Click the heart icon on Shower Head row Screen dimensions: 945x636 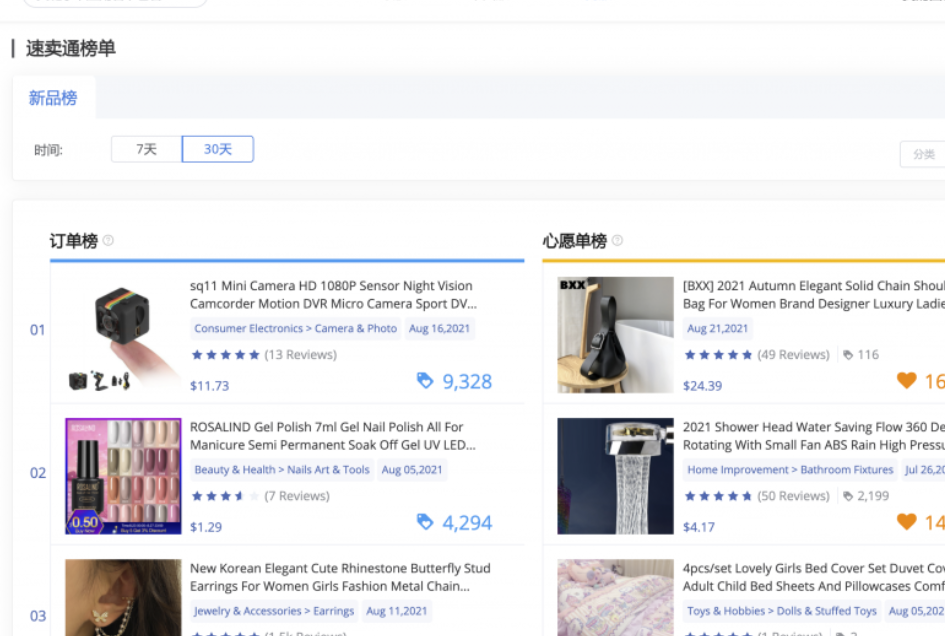(x=906, y=521)
